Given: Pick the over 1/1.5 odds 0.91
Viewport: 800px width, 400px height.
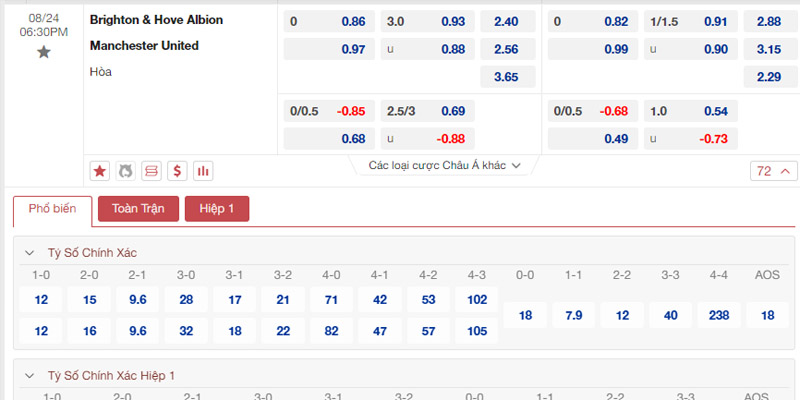Looking at the screenshot, I should pyautogui.click(x=691, y=21).
